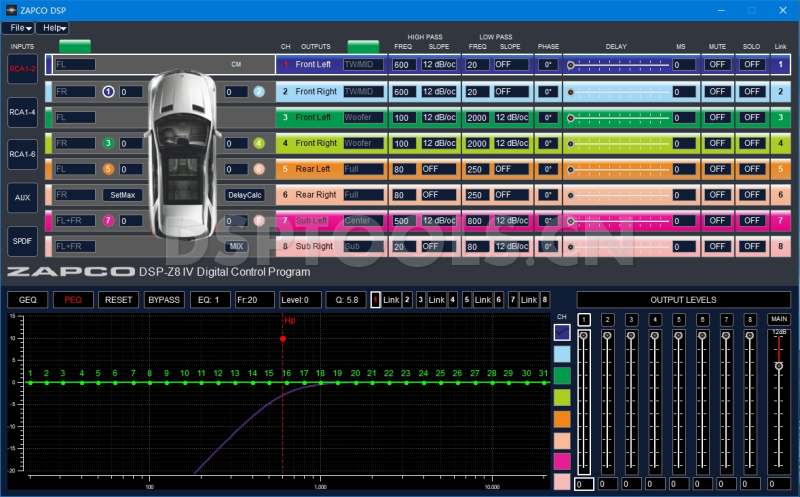The height and width of the screenshot is (497, 800).
Task: Click speaker position circle number 2
Action: [259, 92]
